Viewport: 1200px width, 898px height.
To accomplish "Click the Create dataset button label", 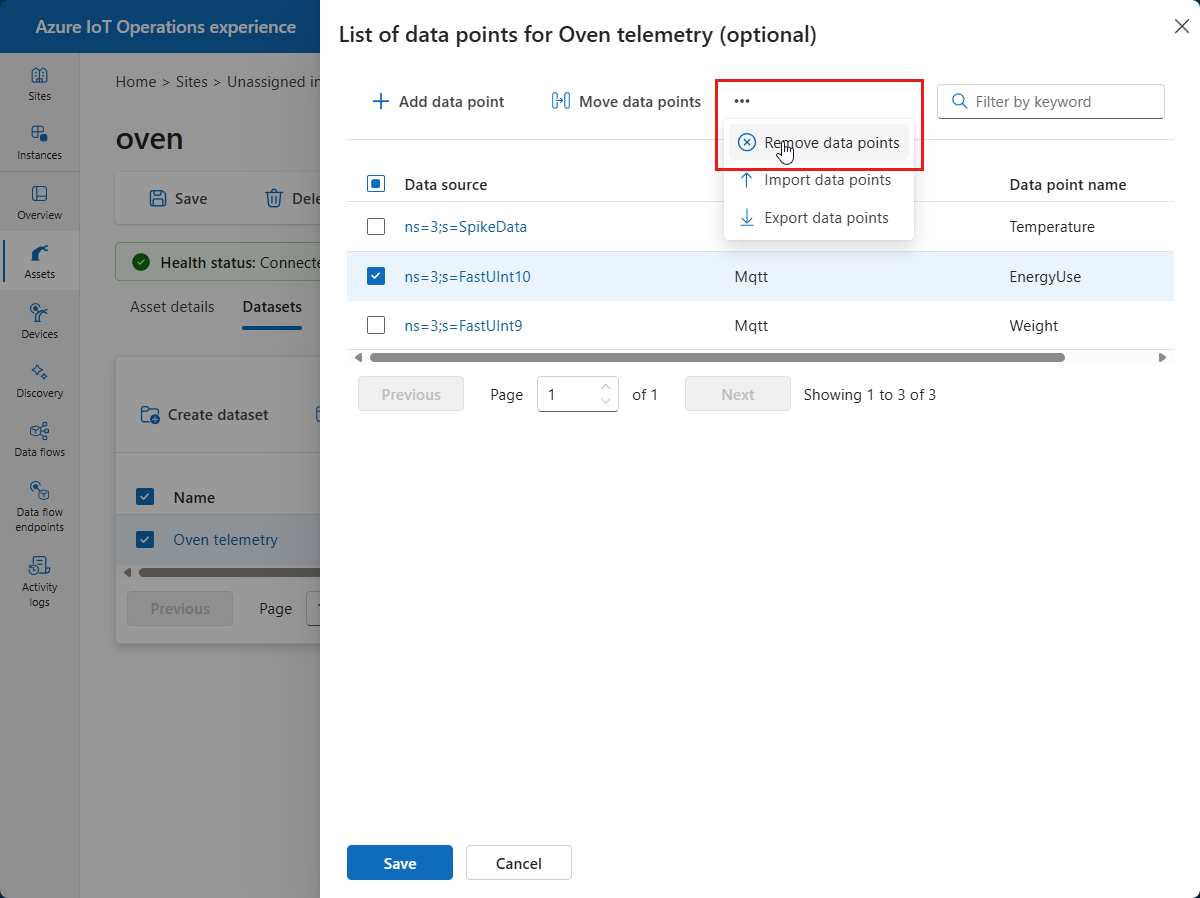I will (218, 414).
